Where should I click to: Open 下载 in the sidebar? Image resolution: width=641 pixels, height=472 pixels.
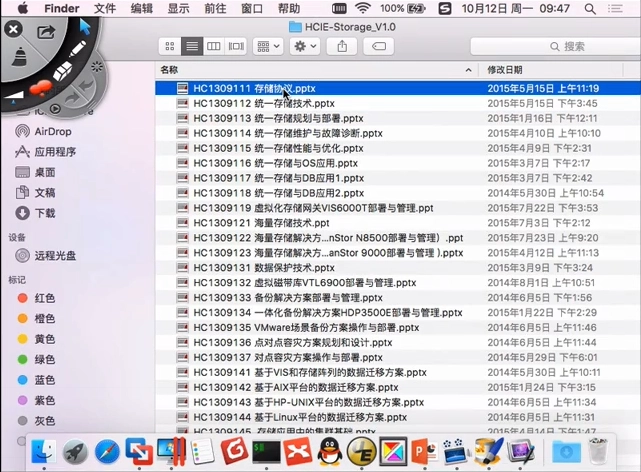(35, 213)
